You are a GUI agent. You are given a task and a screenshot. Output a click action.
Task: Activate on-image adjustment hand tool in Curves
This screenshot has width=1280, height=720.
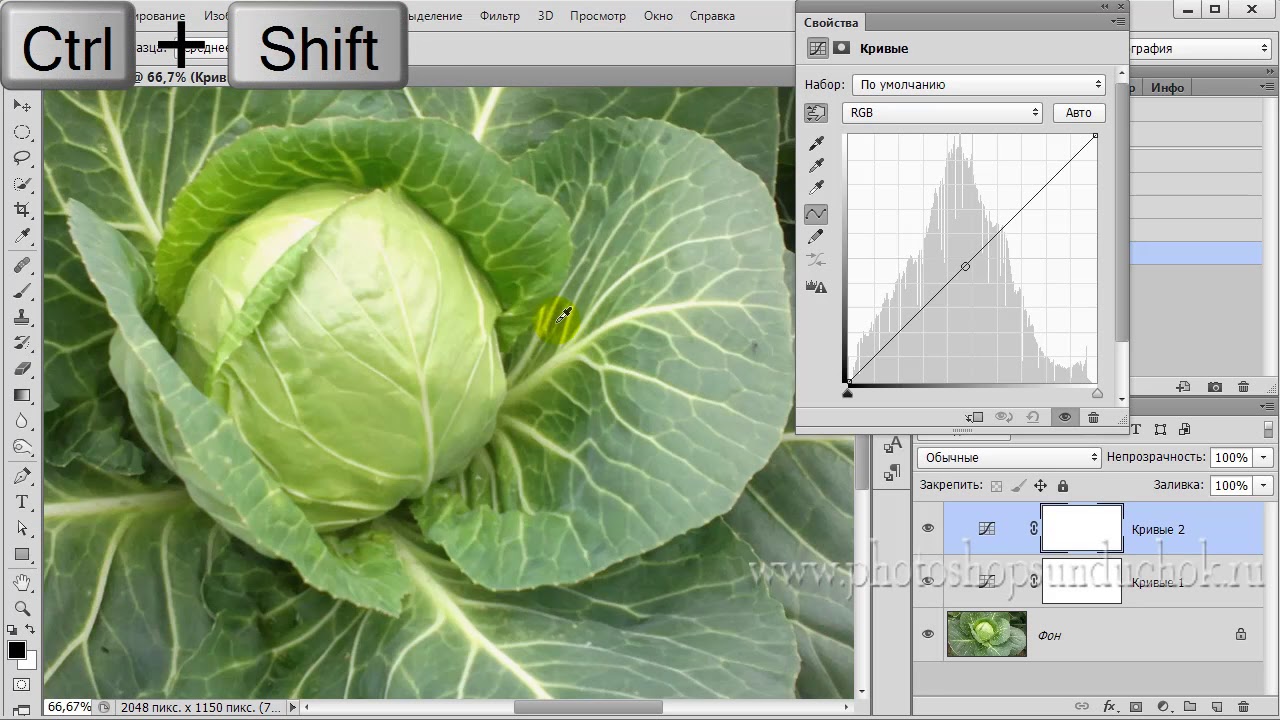tap(816, 113)
